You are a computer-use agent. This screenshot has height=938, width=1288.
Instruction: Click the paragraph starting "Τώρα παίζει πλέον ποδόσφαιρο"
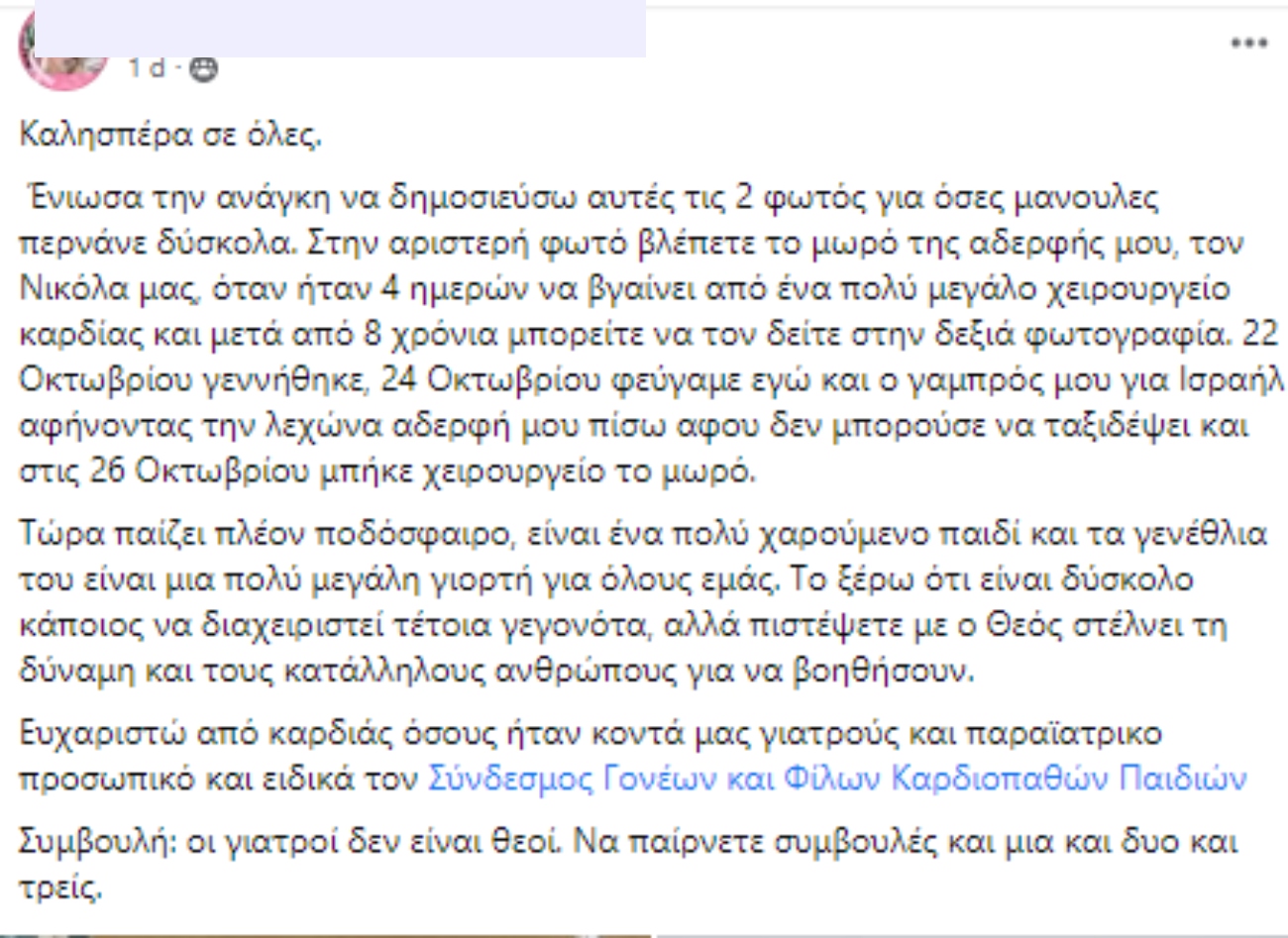(642, 602)
